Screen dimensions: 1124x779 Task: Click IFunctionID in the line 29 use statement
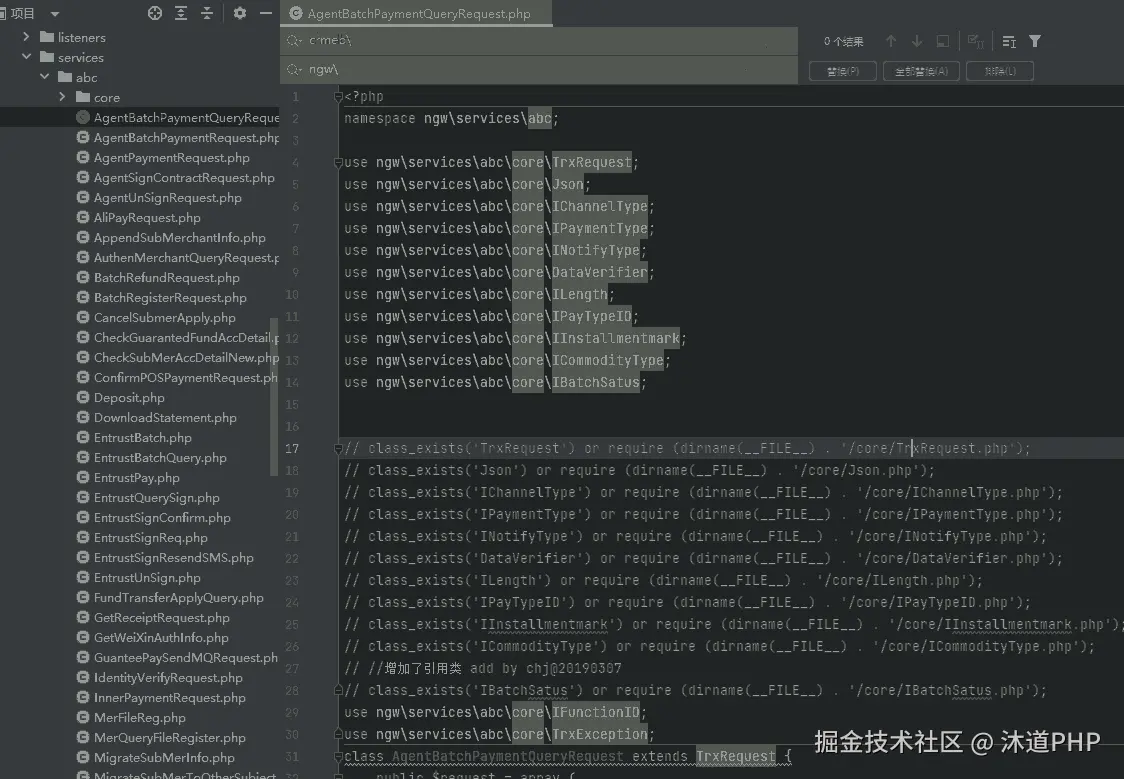click(596, 713)
